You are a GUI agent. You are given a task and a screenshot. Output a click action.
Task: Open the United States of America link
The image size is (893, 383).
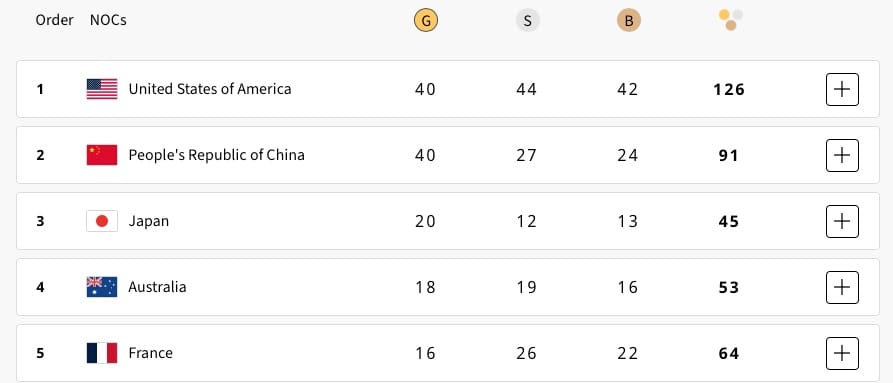[210, 89]
